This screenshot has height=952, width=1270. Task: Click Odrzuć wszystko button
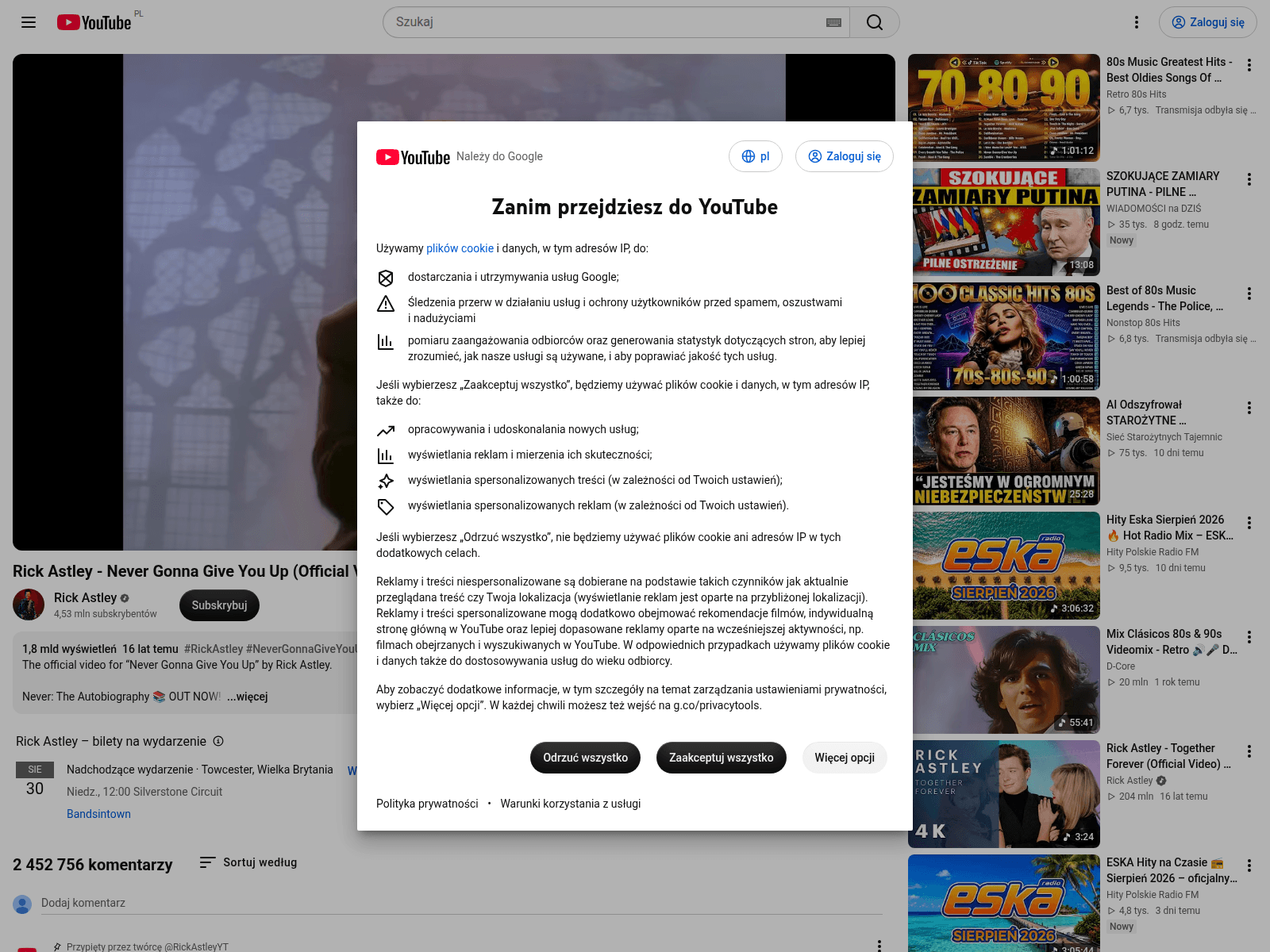(586, 758)
